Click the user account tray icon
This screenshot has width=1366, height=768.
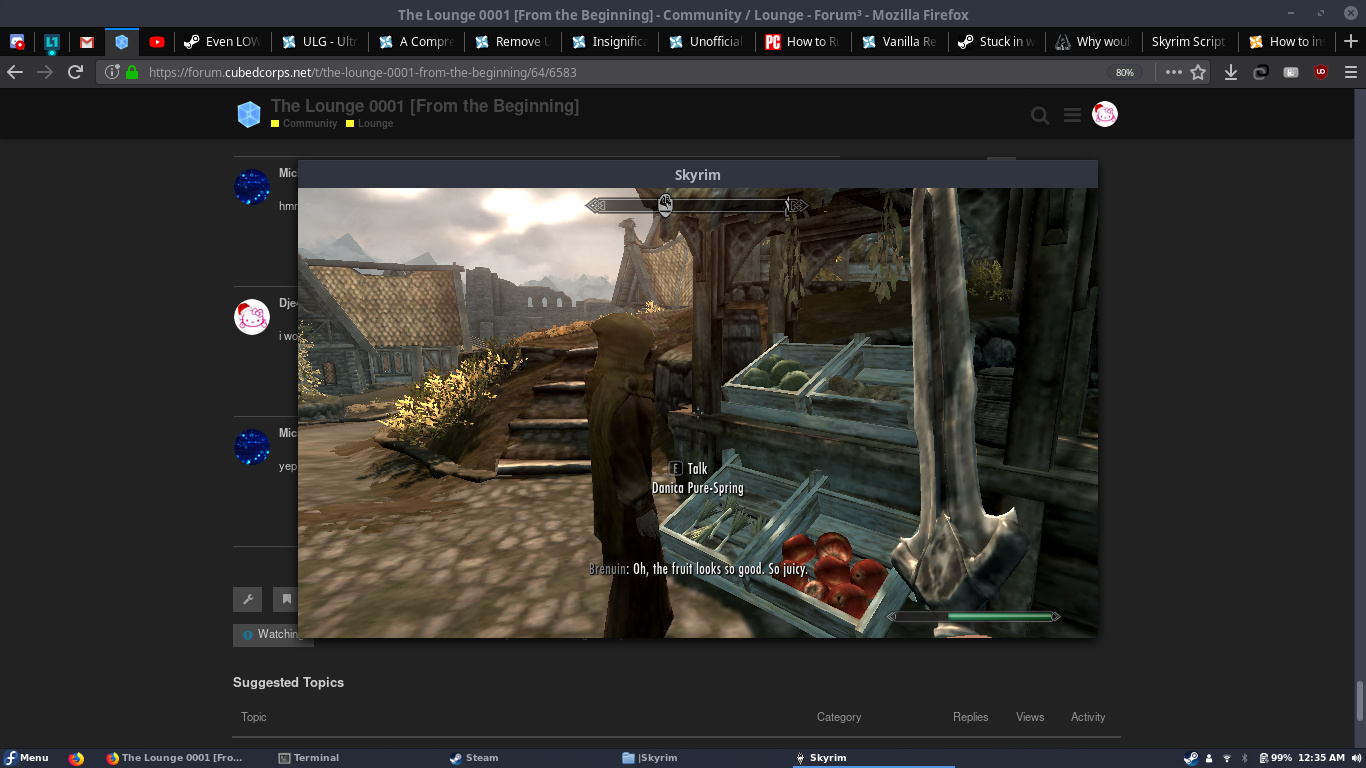(1209, 758)
